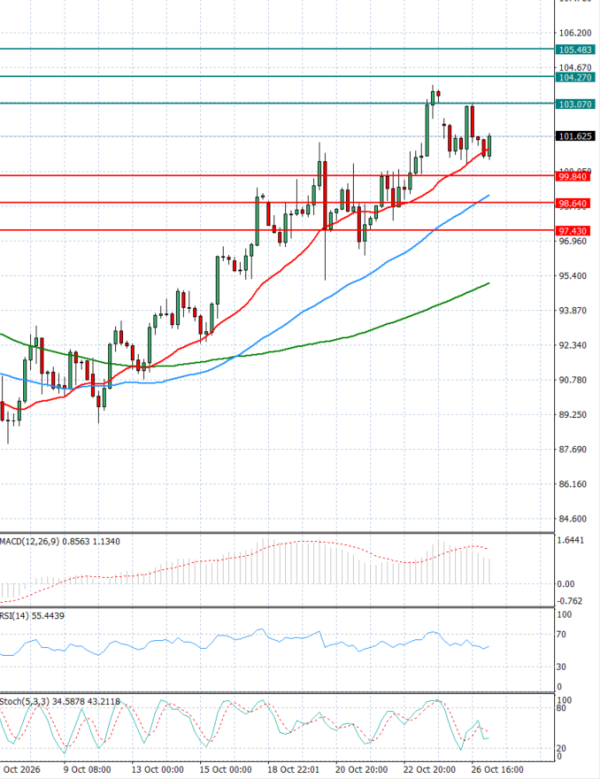
Task: Click the 99.840 support price label
Action: pyautogui.click(x=573, y=177)
